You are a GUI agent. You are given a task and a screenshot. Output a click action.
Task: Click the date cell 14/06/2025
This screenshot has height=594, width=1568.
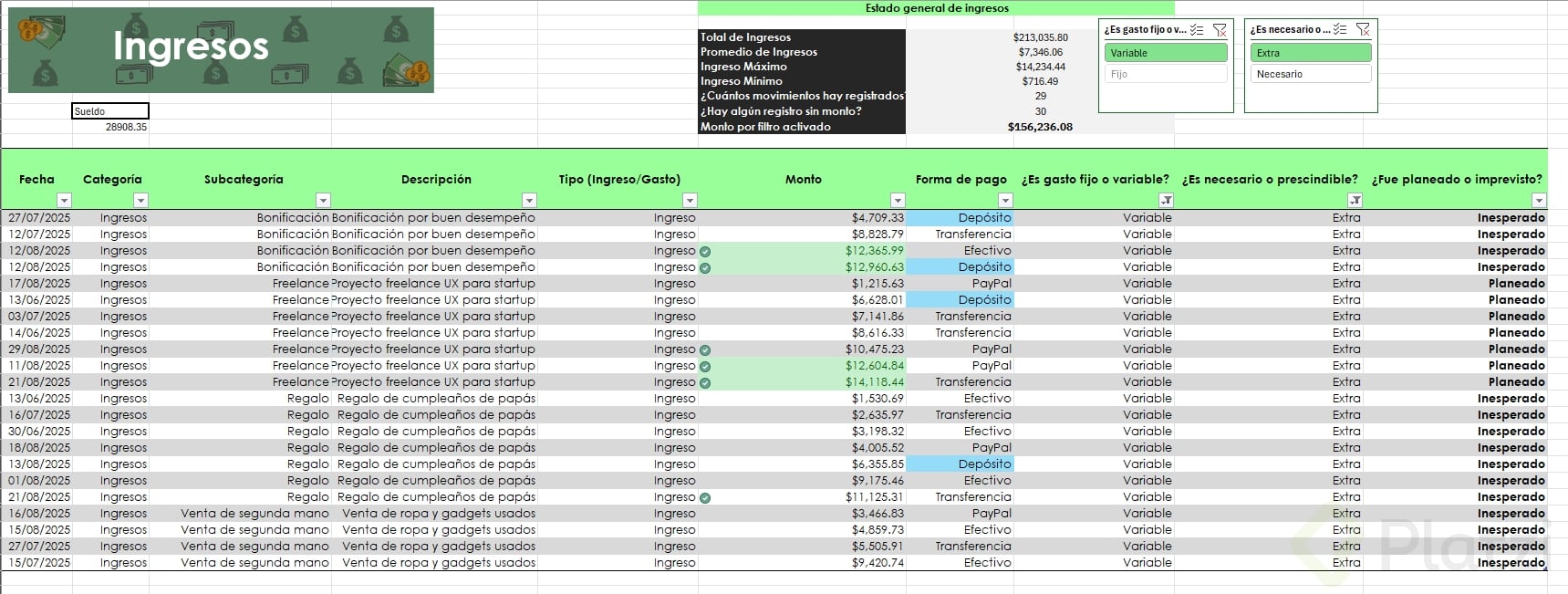click(x=37, y=333)
